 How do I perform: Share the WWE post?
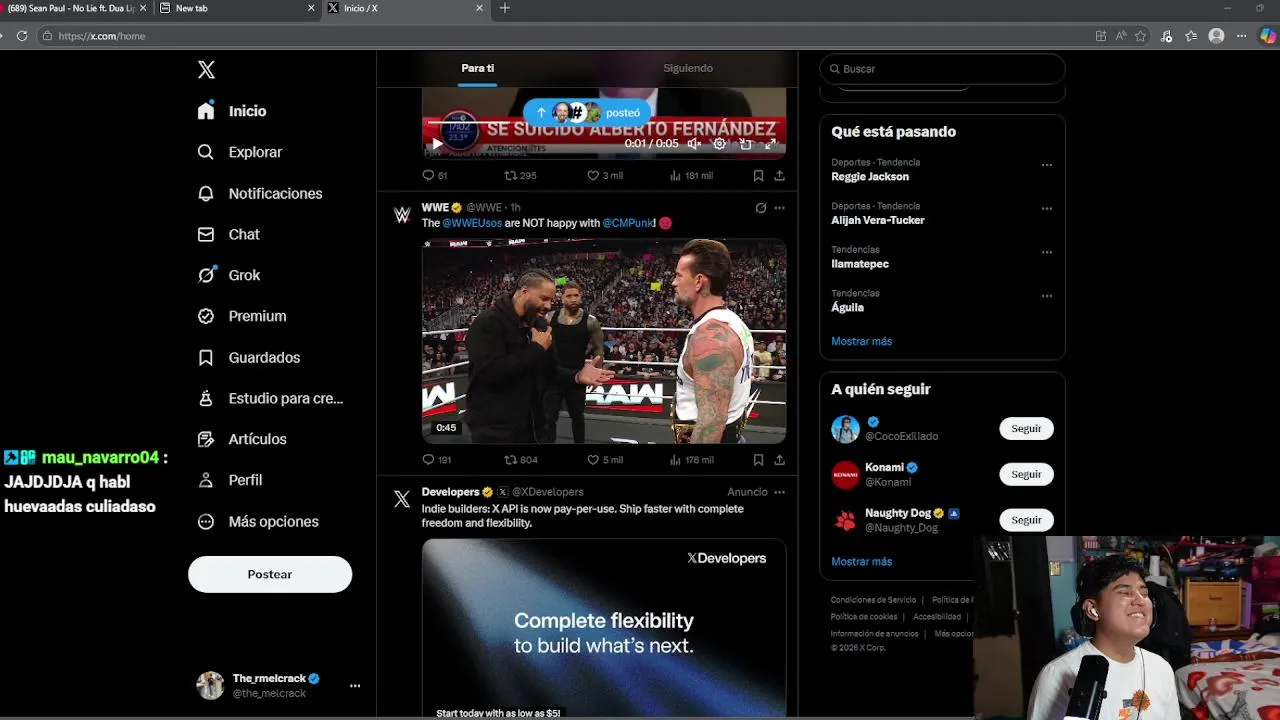point(779,460)
